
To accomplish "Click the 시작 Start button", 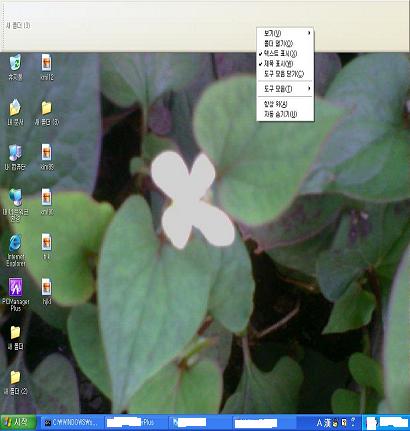I will click(18, 423).
